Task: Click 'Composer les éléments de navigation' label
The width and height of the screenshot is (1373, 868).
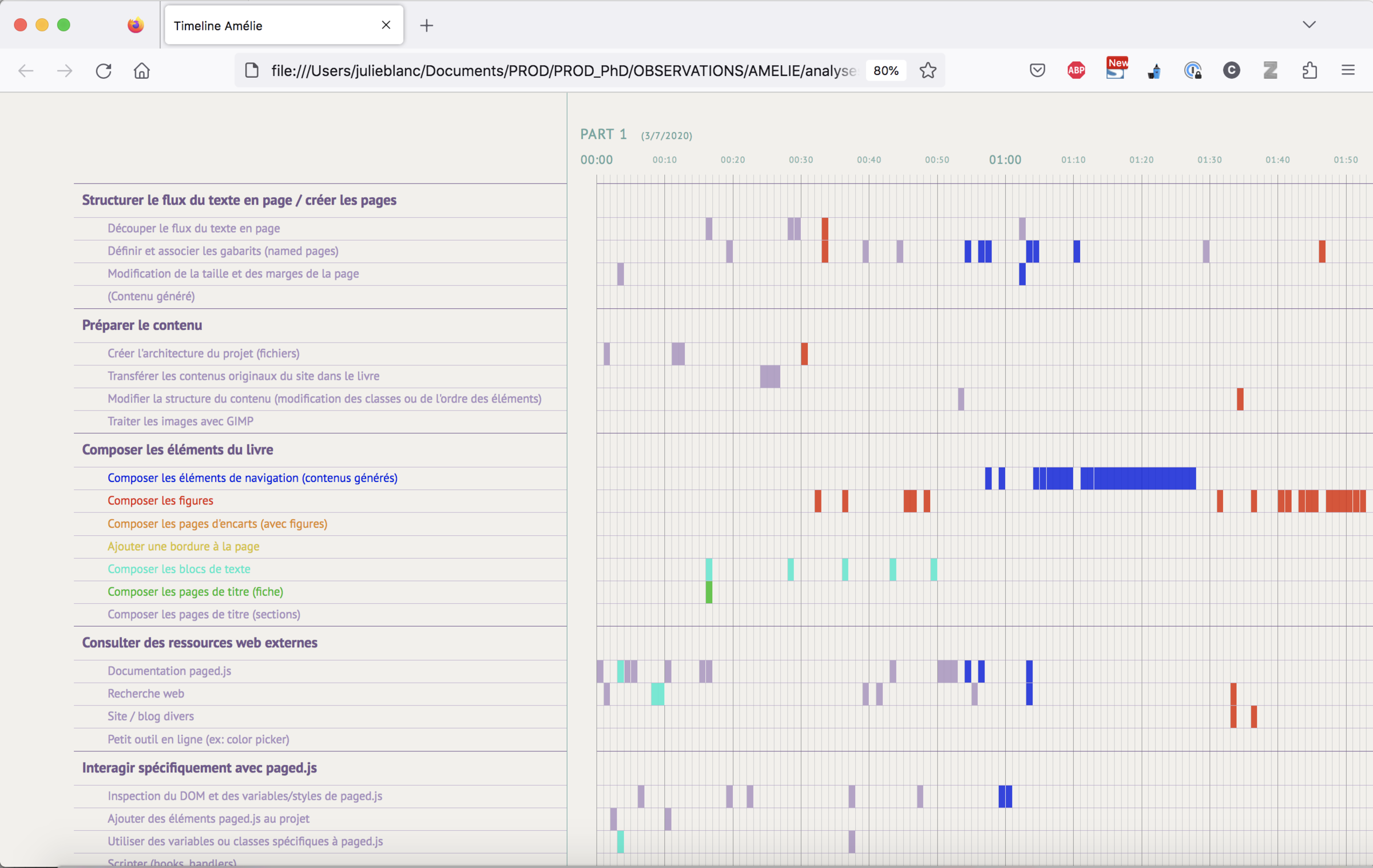Action: pyautogui.click(x=252, y=478)
